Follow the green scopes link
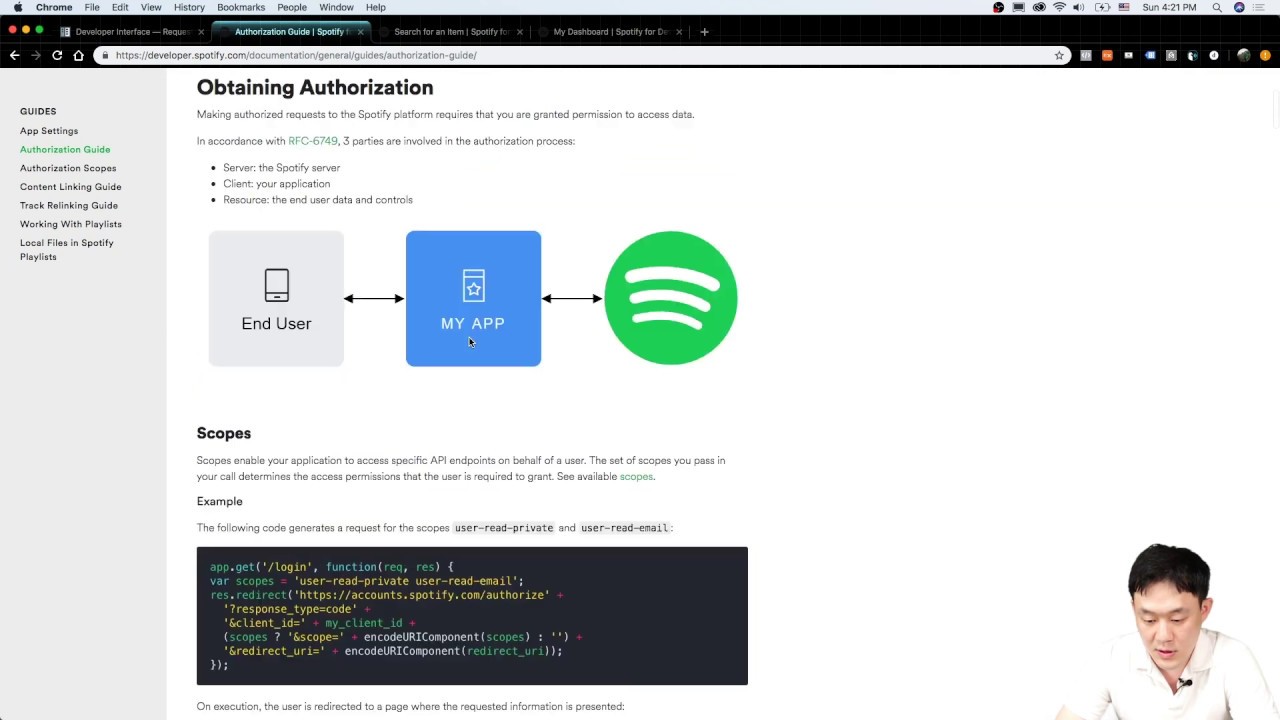1280x720 pixels. pos(636,477)
